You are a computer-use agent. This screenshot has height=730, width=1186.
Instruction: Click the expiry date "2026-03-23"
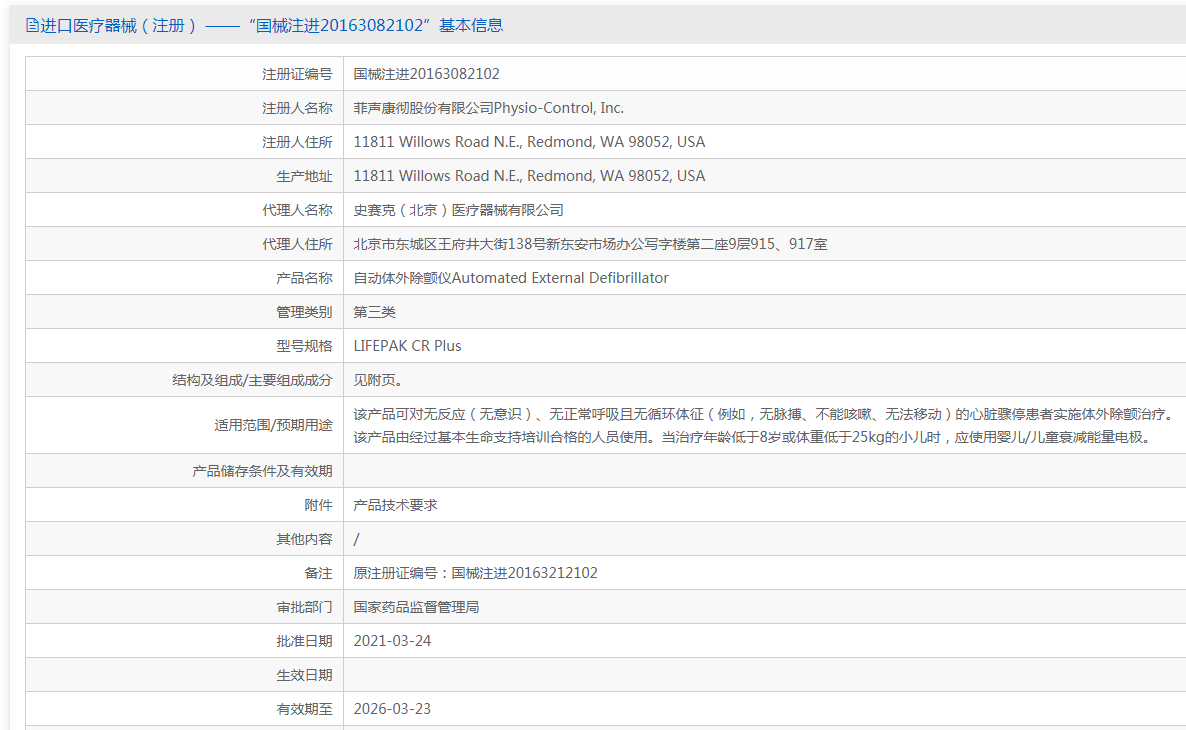point(393,710)
